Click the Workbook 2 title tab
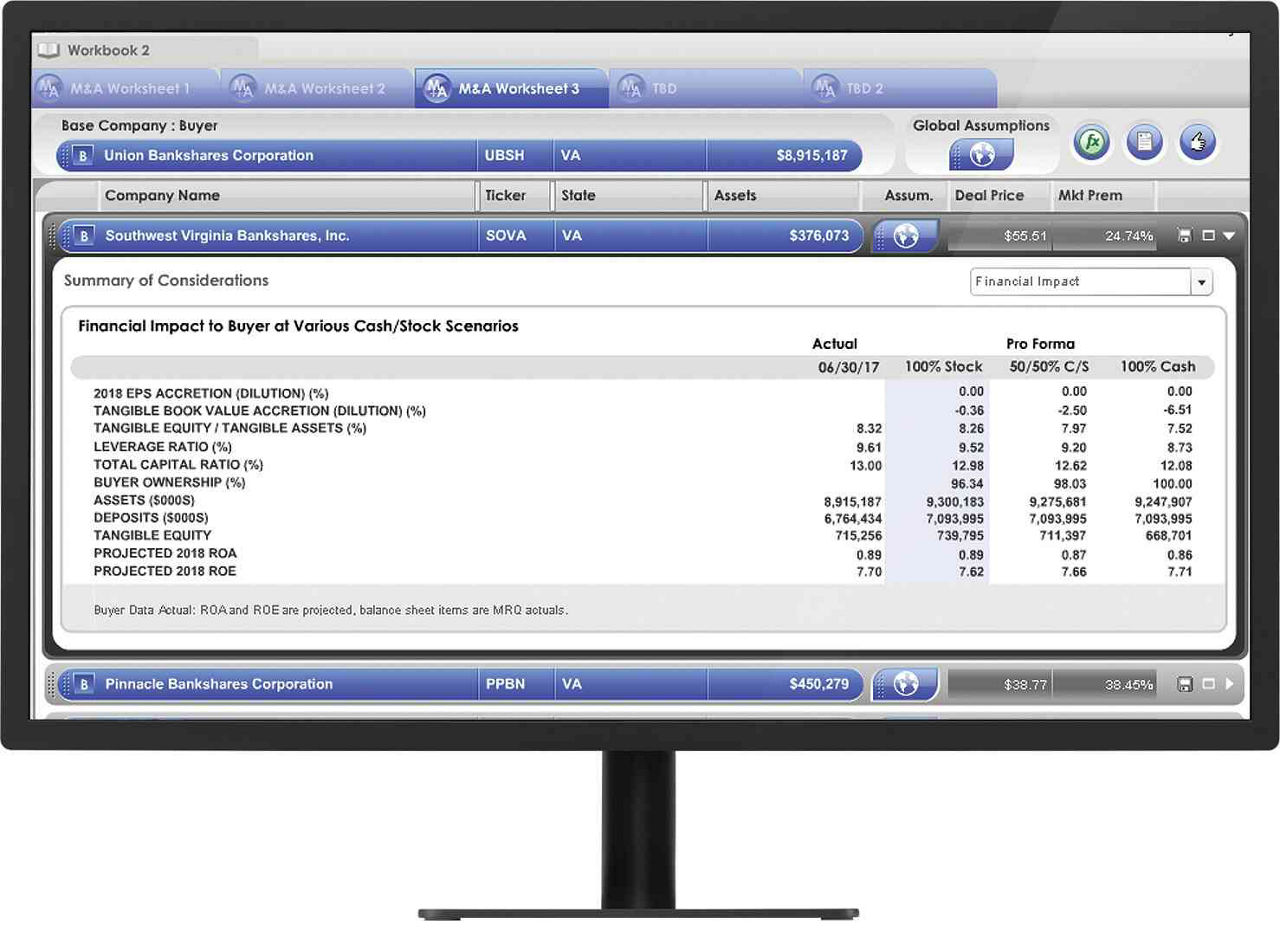 [108, 50]
